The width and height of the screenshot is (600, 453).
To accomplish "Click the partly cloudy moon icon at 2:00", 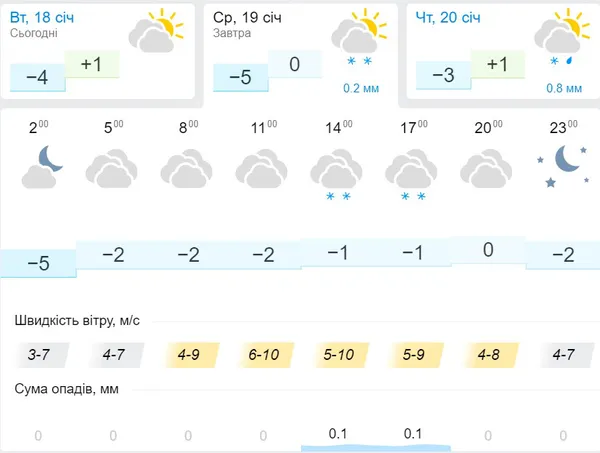I will [x=42, y=167].
